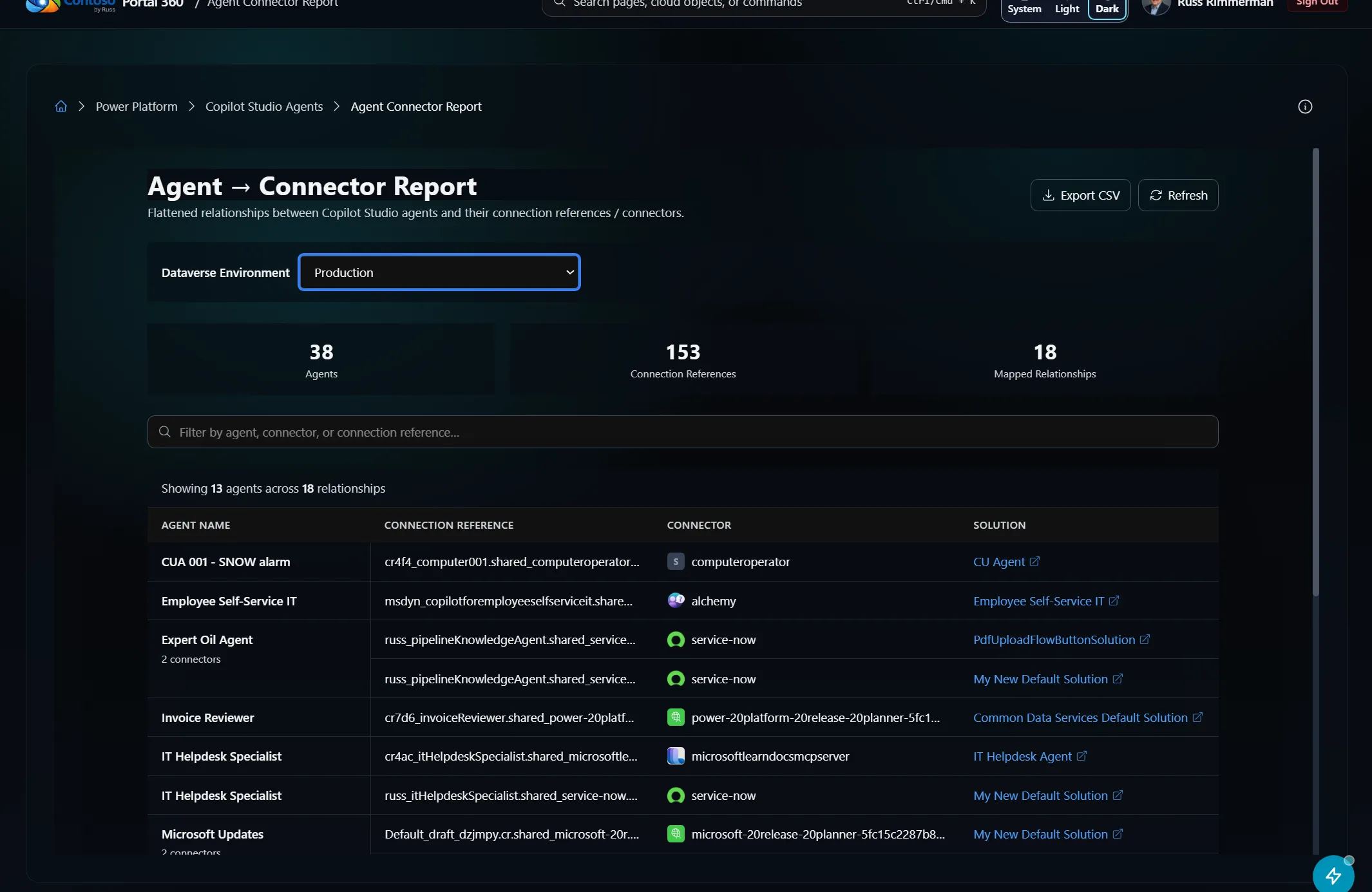Image resolution: width=1372 pixels, height=892 pixels.
Task: Click Export CSV button
Action: pyautogui.click(x=1080, y=195)
